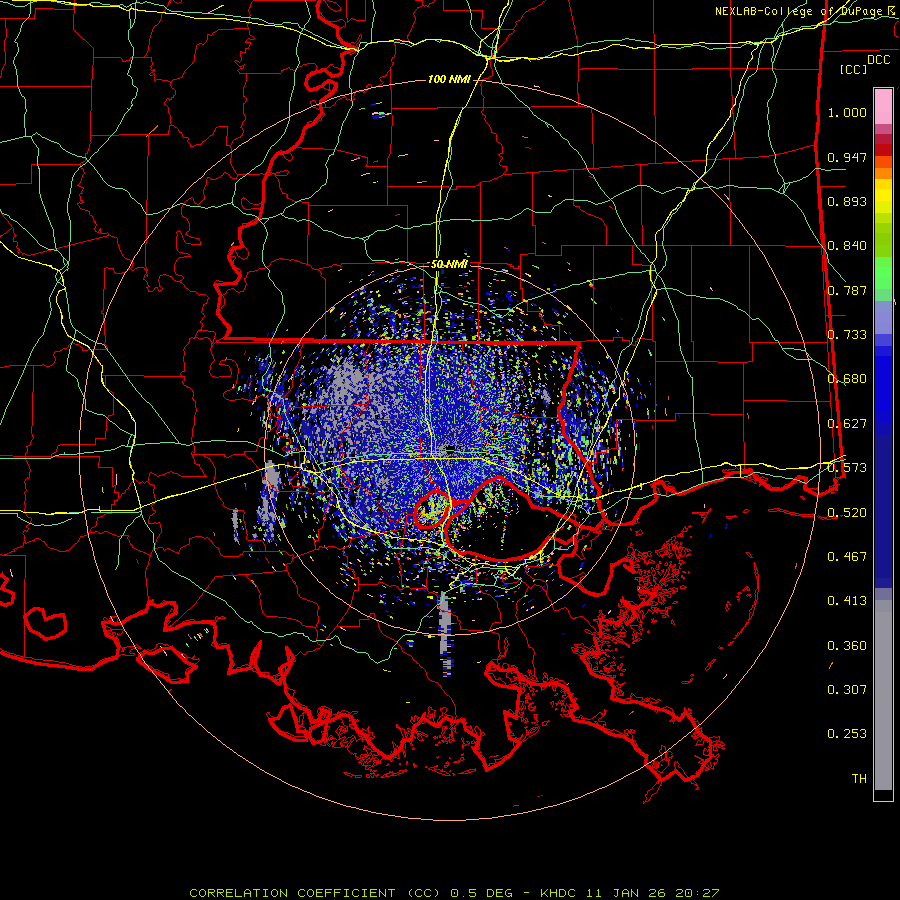Click the "20:27" timestamp in footer
Screen dimensions: 900x900
(x=697, y=893)
